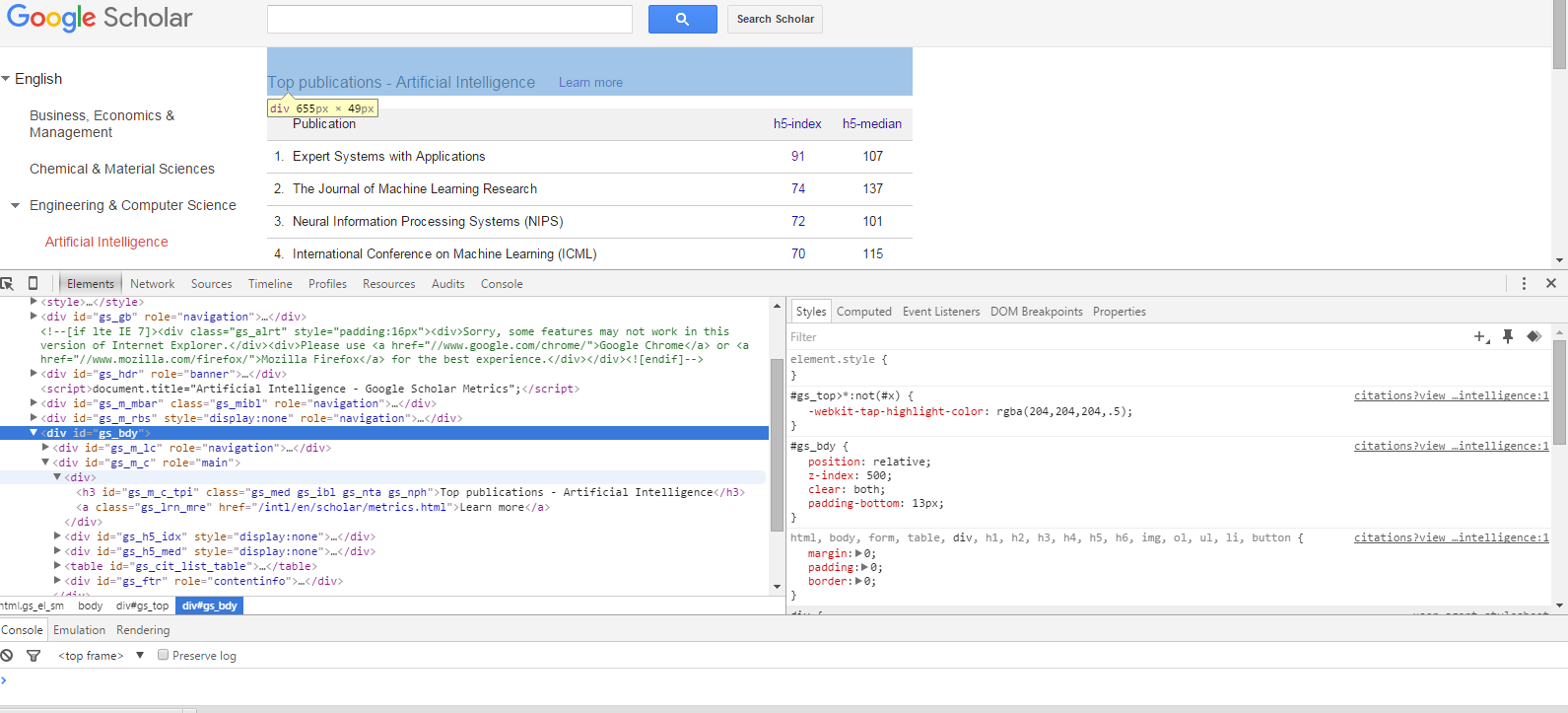Click the diamond icon in the Styles toolbar

click(x=1534, y=336)
